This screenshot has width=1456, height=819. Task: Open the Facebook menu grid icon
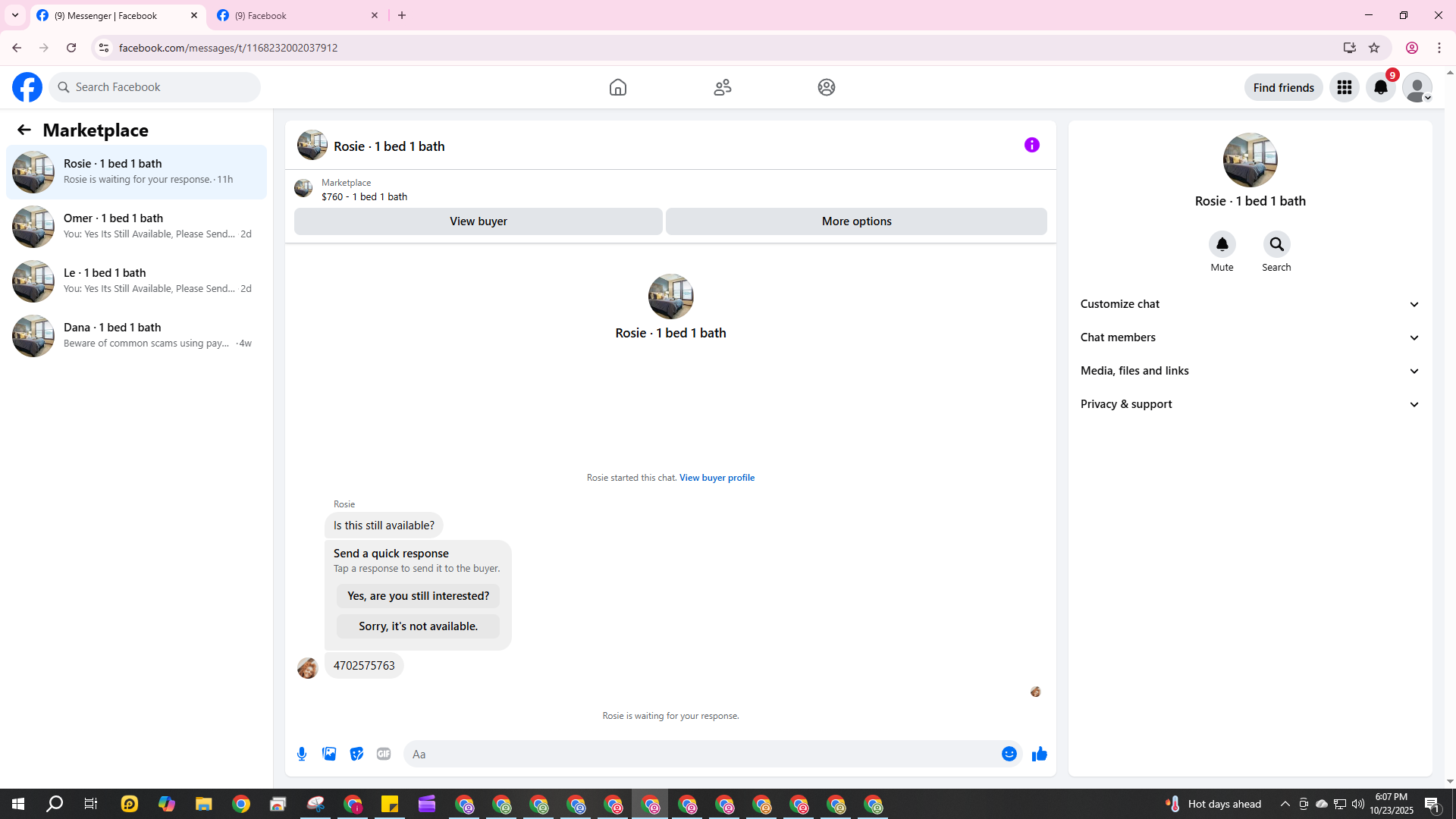click(1344, 87)
